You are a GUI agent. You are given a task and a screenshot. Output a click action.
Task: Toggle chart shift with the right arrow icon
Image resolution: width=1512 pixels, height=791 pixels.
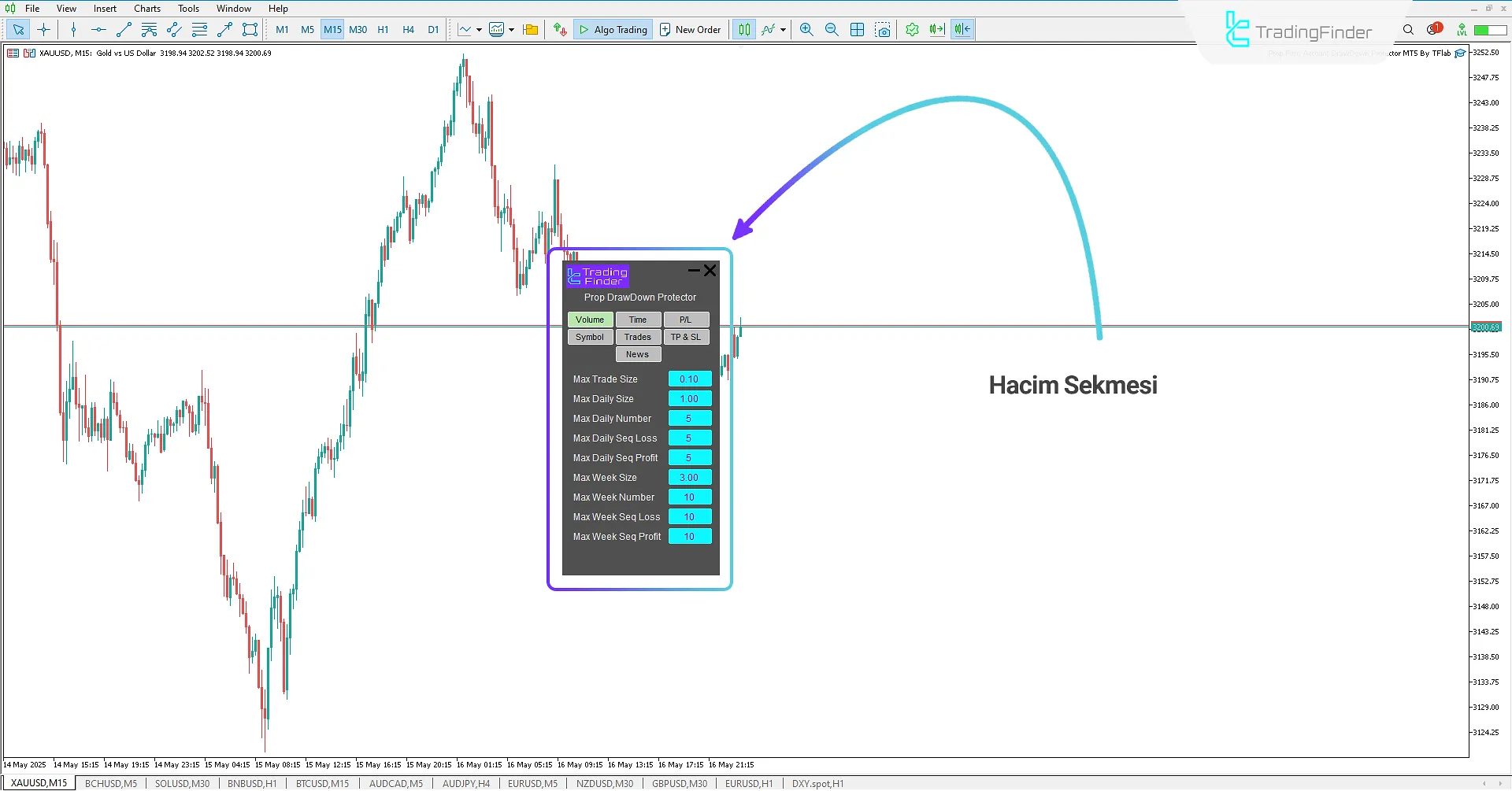coord(937,29)
